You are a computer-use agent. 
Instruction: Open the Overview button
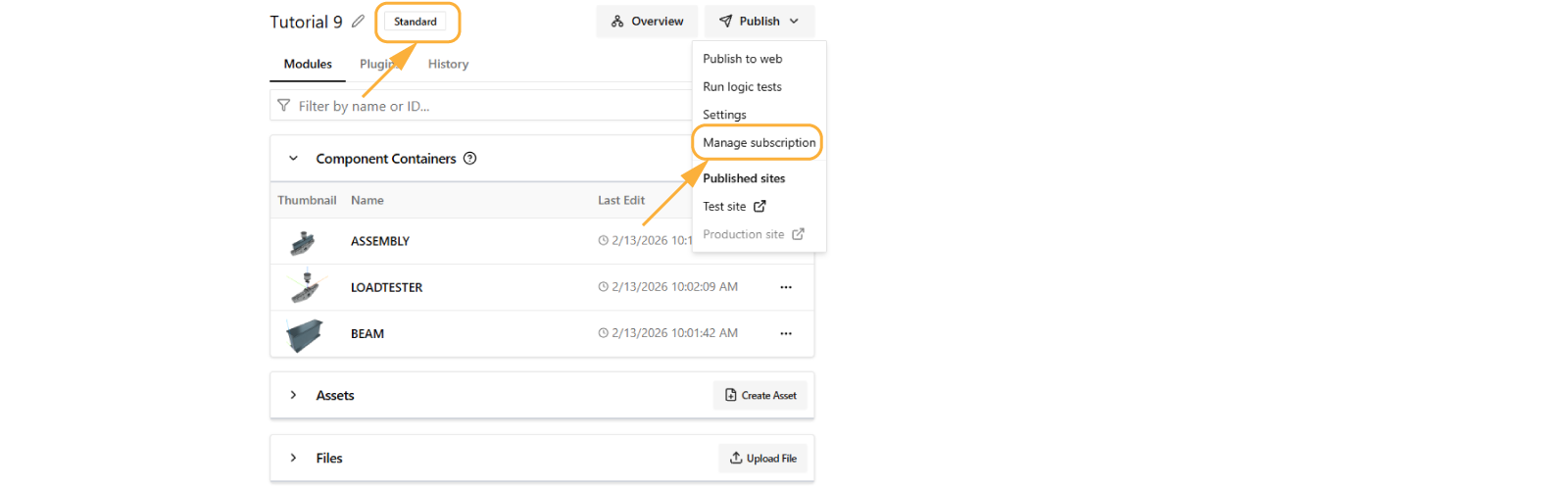647,22
